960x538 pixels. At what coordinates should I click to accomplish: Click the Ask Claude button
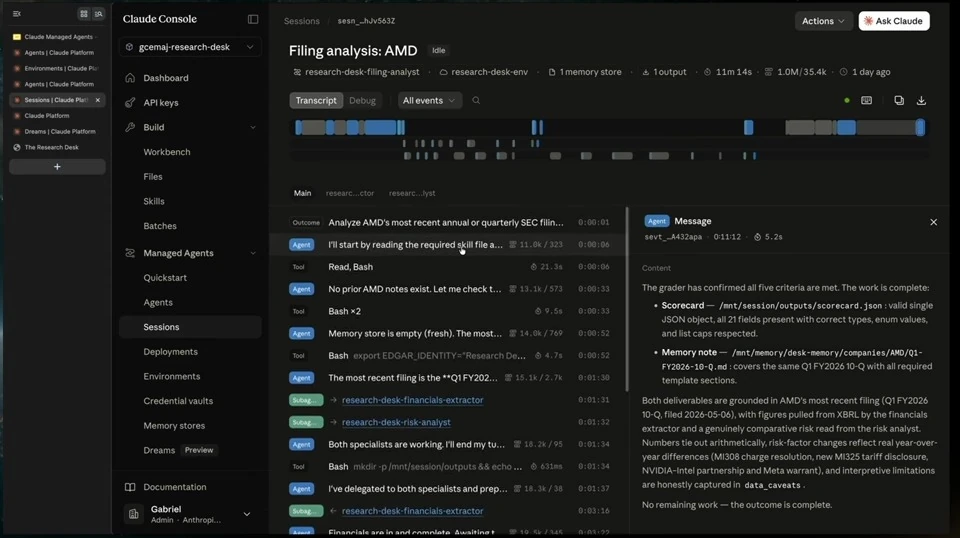[x=894, y=21]
